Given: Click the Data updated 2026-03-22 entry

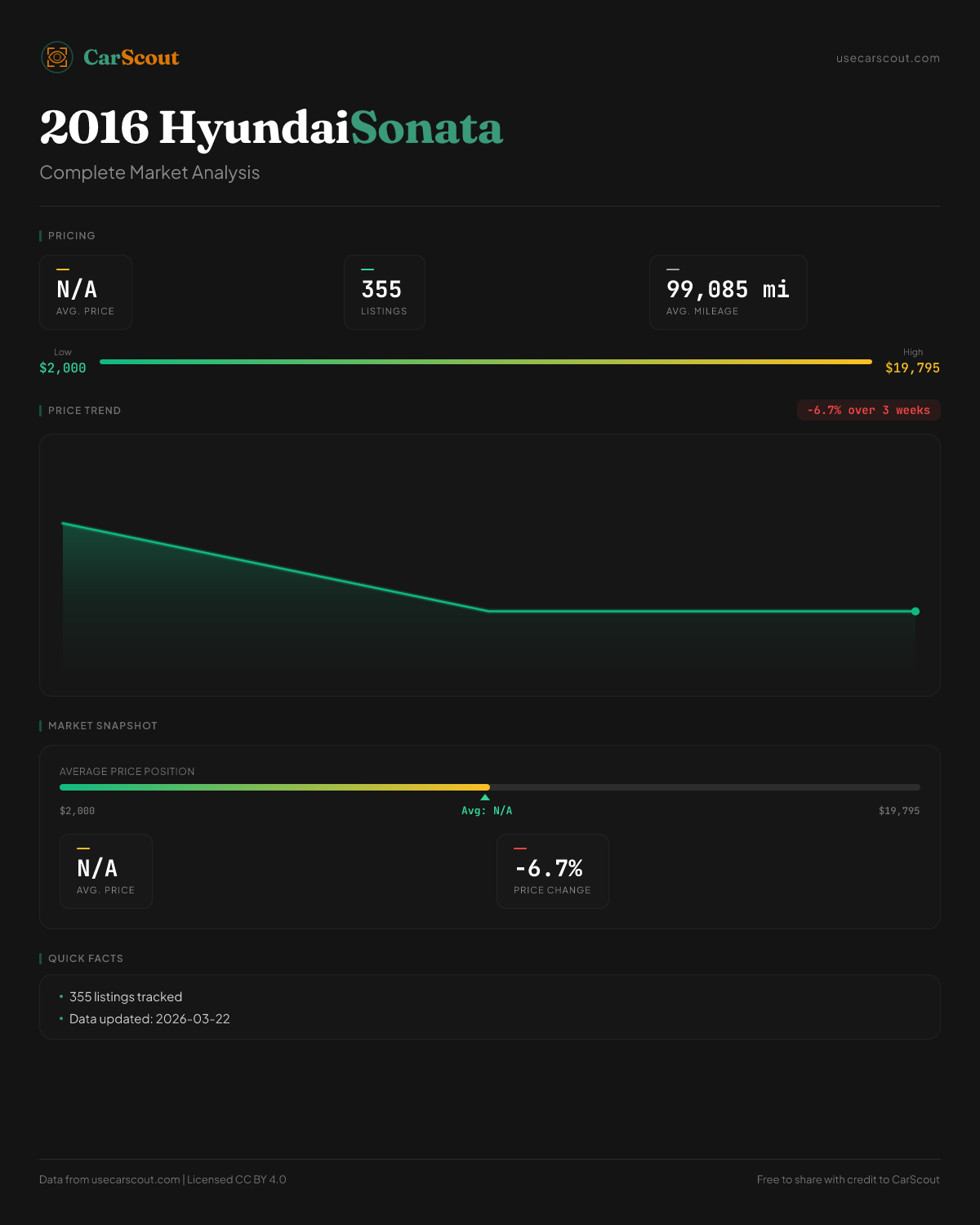Looking at the screenshot, I should 149,1018.
